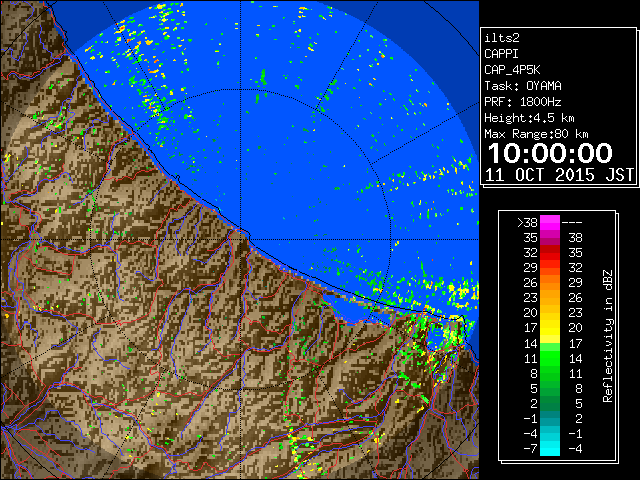Click the teal -1 to 2 dBZ swatch
The height and width of the screenshot is (480, 640).
coord(550,418)
